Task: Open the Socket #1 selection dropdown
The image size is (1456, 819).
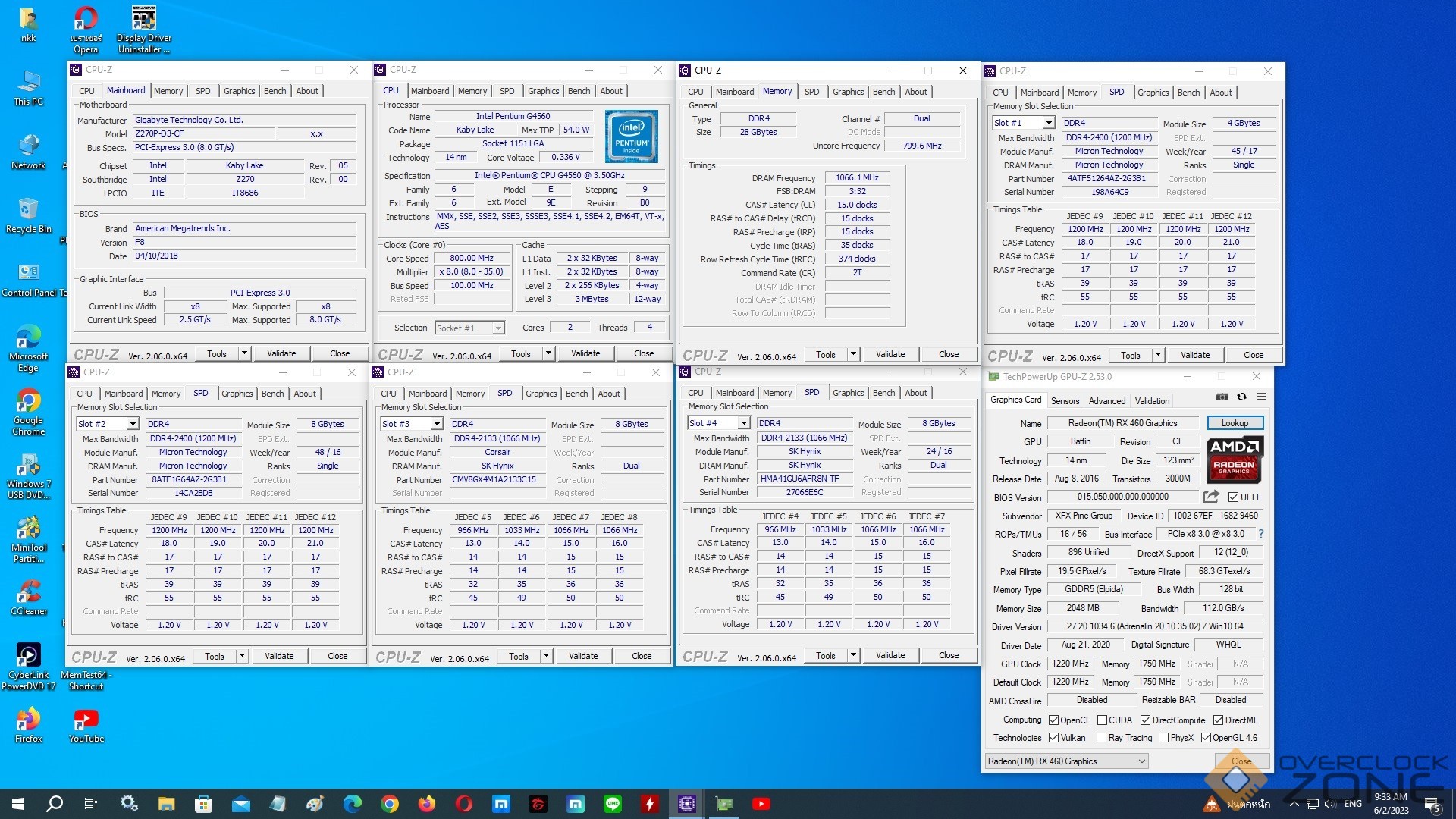Action: coord(497,328)
